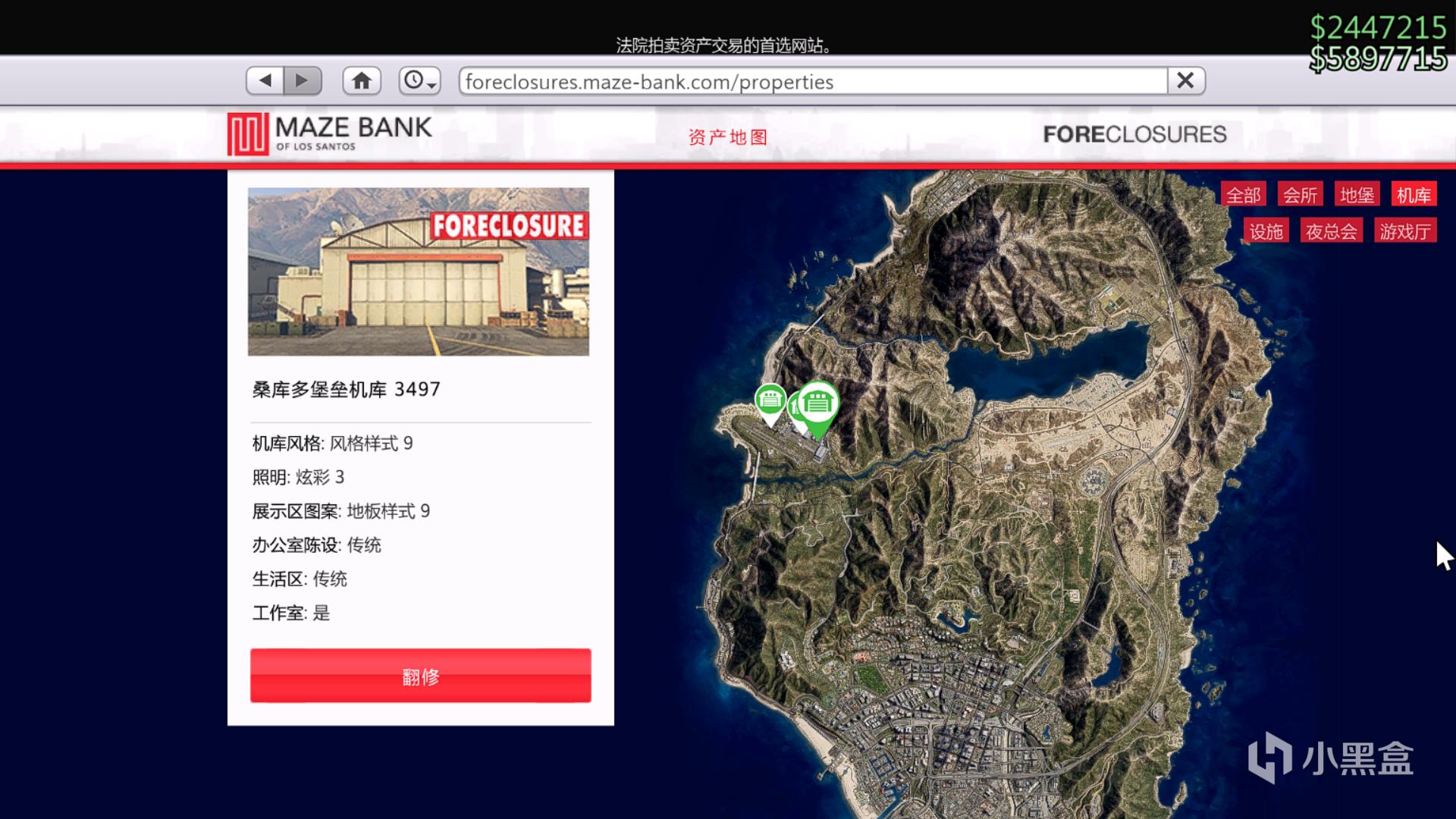Filter the map by 全部 (All)
1456x819 pixels.
tap(1243, 195)
